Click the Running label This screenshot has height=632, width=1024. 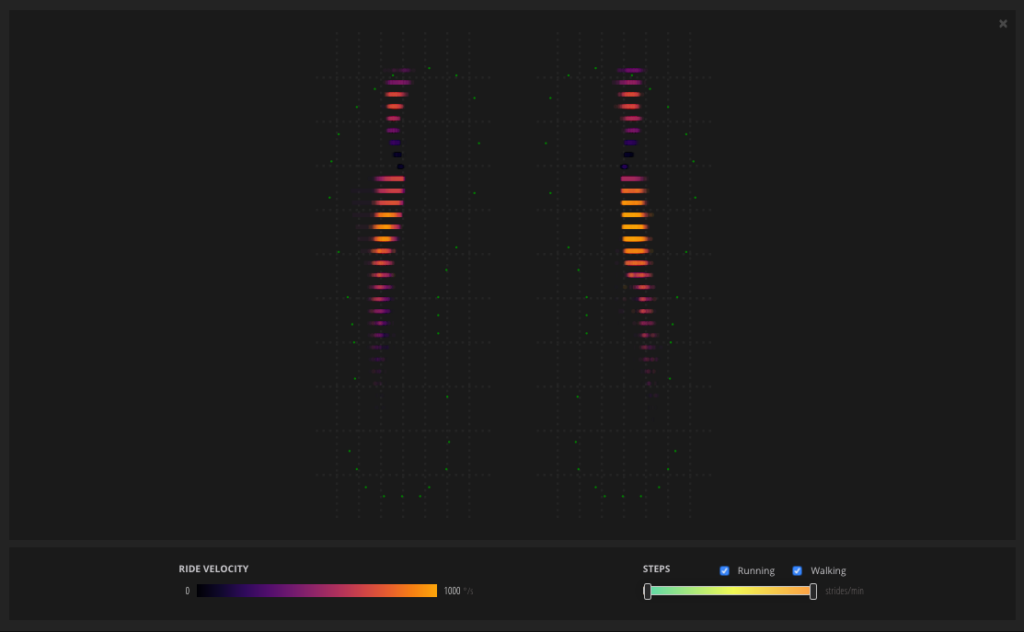click(756, 571)
